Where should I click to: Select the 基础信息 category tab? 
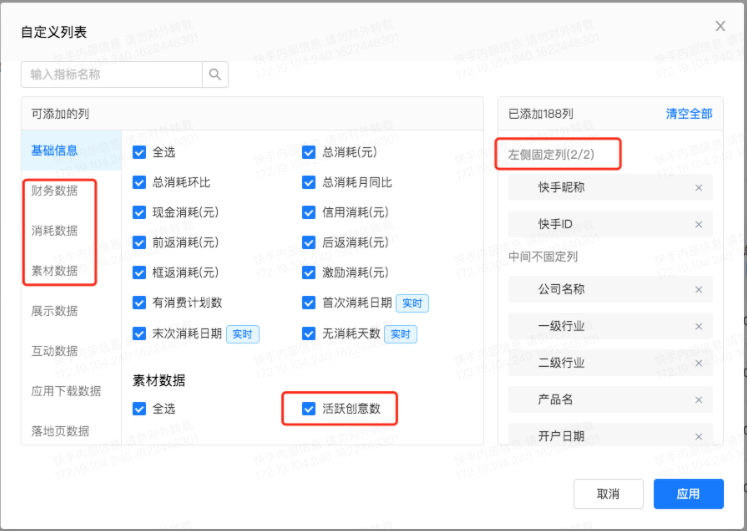coord(71,150)
